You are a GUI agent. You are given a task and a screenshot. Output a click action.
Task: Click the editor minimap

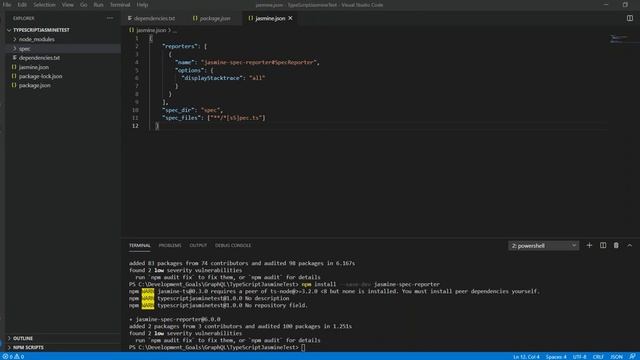[x=622, y=39]
